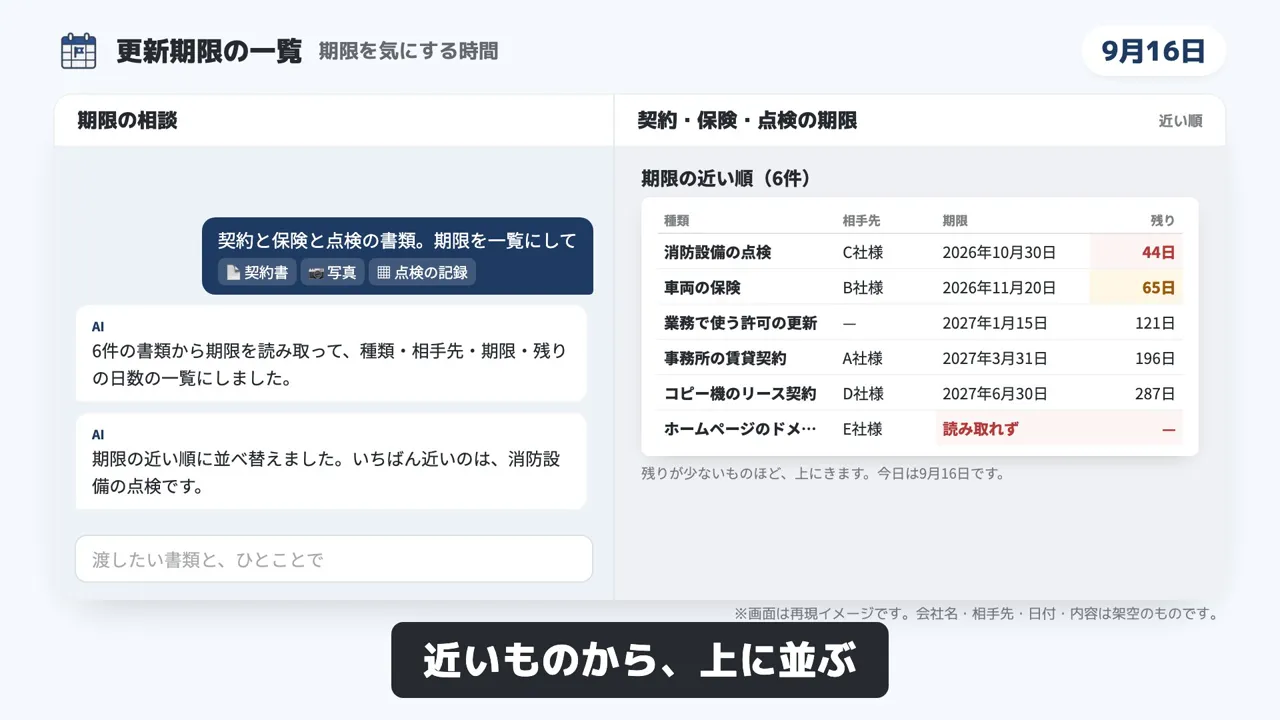Click the 2026年11月20日 deadline cell
Viewport: 1280px width, 720px height.
pos(1013,287)
